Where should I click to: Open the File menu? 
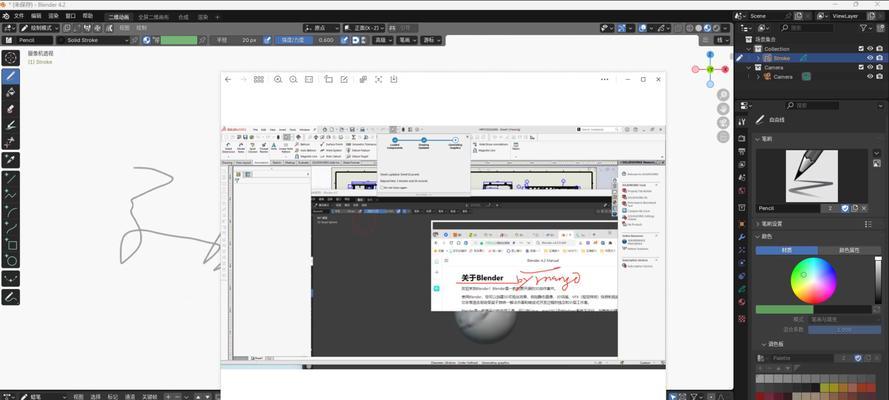(x=19, y=16)
